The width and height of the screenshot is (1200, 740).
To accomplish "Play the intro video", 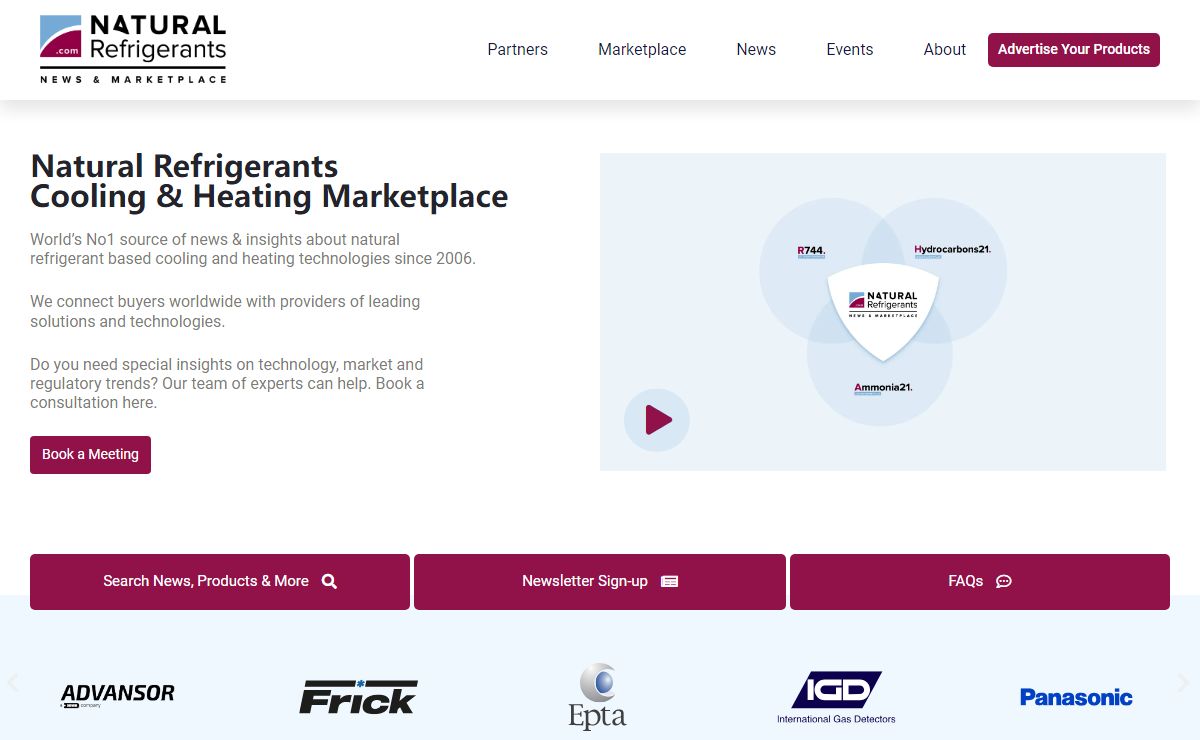I will (x=657, y=420).
